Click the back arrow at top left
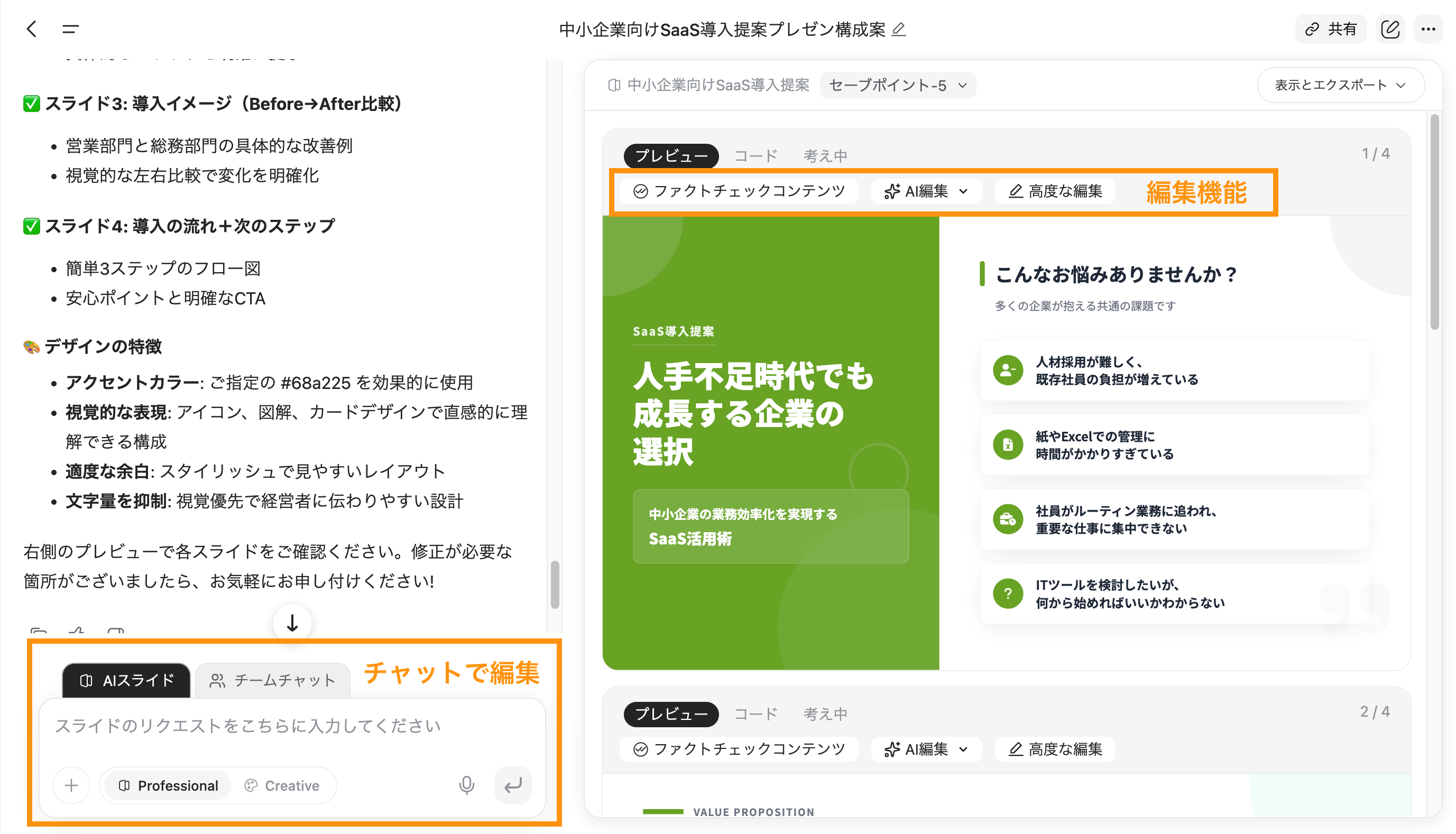1456x834 pixels. [x=32, y=29]
